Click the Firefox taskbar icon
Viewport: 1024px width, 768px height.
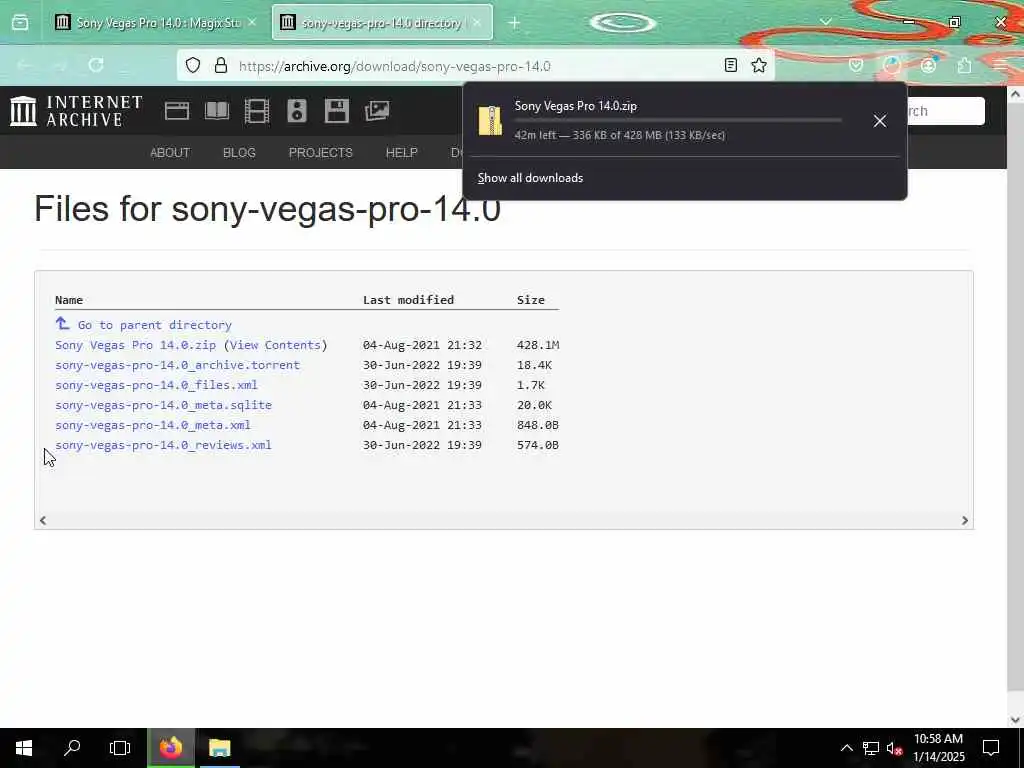pos(170,748)
